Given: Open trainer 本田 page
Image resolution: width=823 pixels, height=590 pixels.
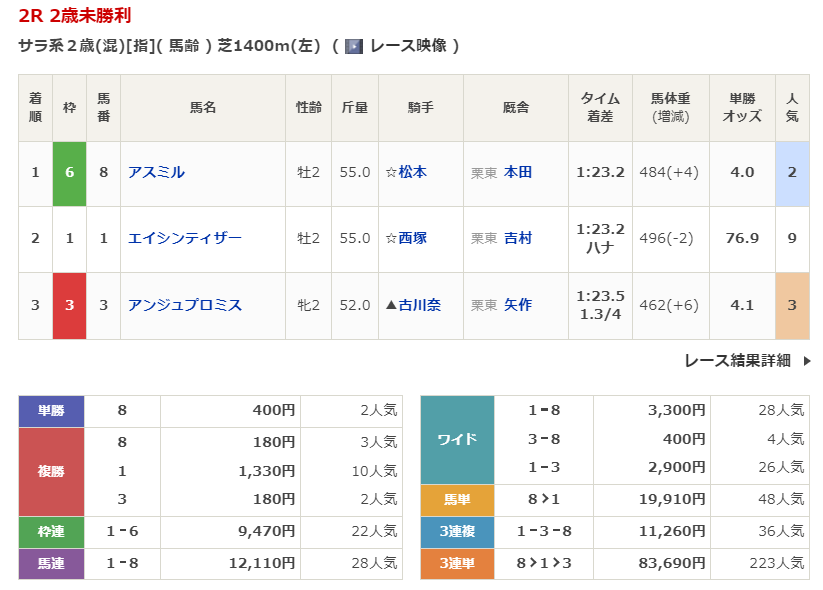Looking at the screenshot, I should pos(518,172).
